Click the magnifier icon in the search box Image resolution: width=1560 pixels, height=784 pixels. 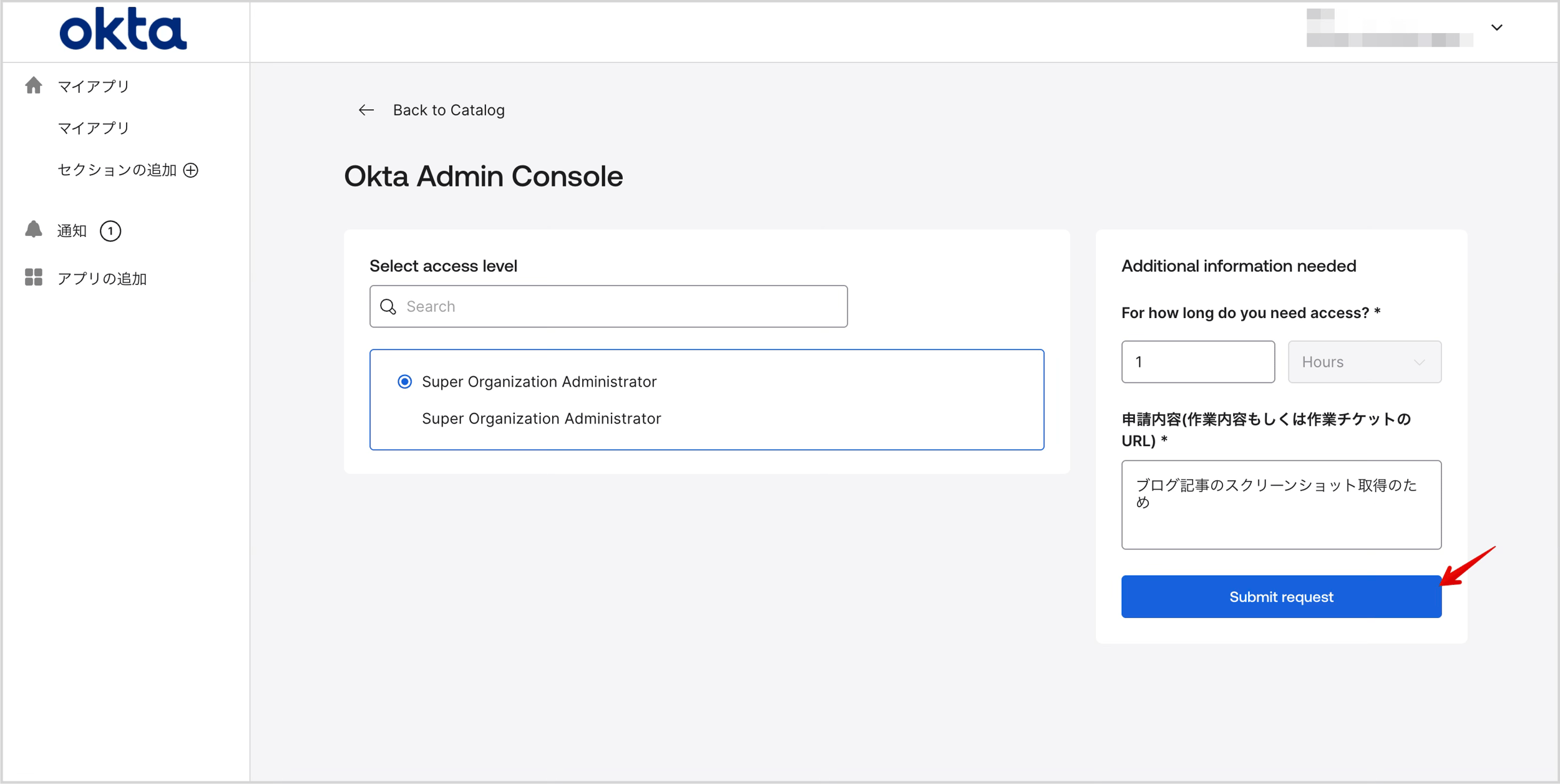point(388,306)
